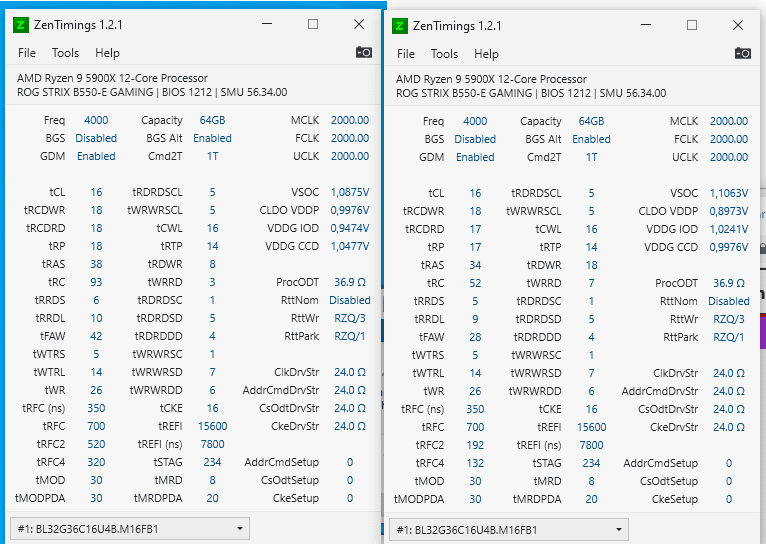The height and width of the screenshot is (544, 766).
Task: Click VDDG CCD value 1,0477V in left window
Action: (350, 246)
